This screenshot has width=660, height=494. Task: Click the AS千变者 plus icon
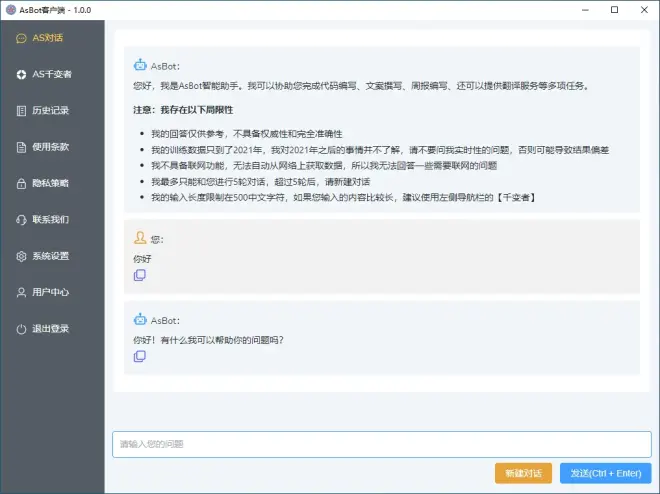pyautogui.click(x=22, y=74)
